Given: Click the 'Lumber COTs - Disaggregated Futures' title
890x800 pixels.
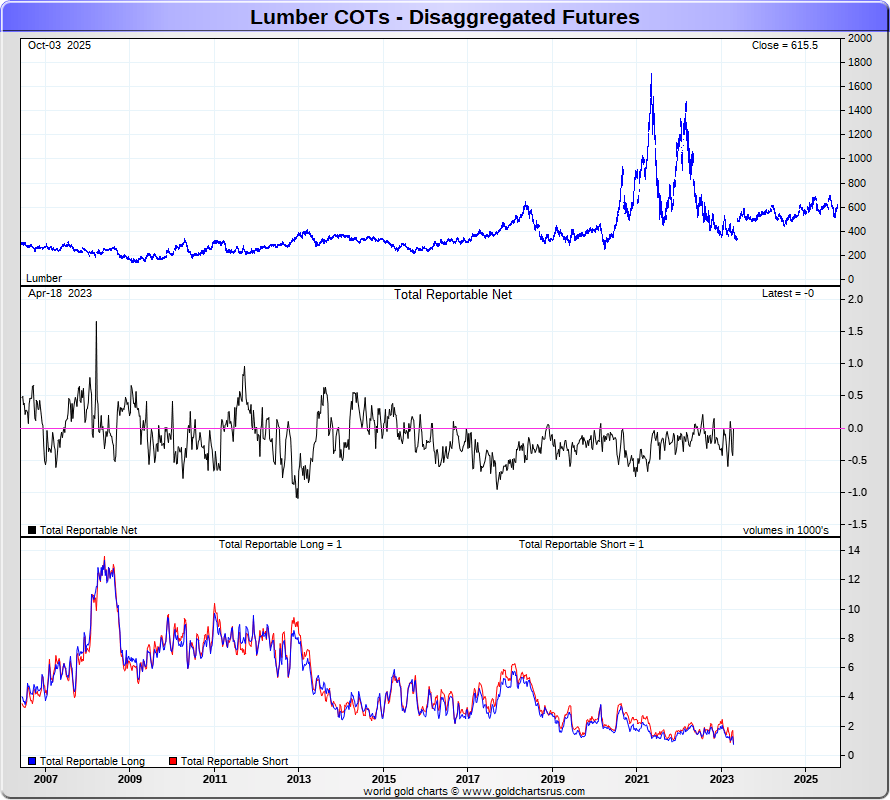Looking at the screenshot, I should pos(444,17).
